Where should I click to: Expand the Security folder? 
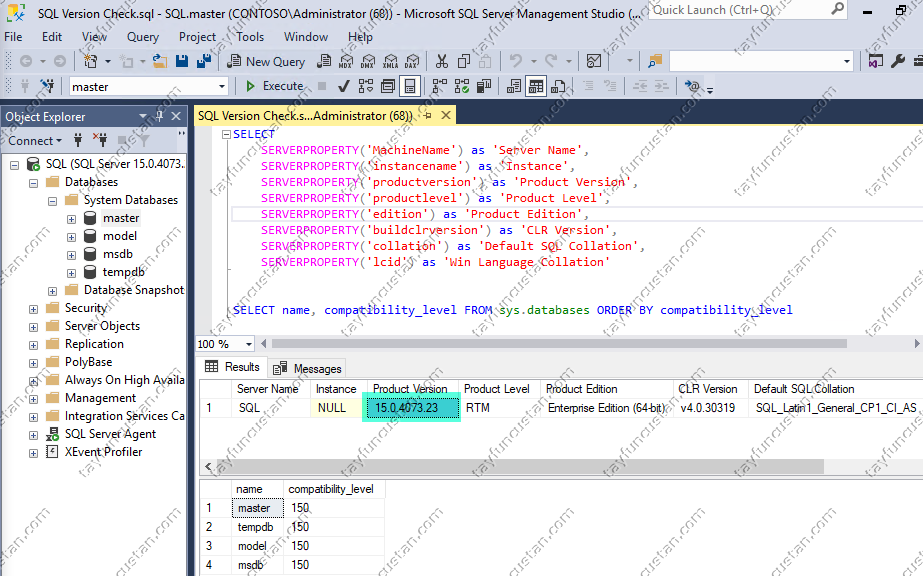[x=34, y=309]
